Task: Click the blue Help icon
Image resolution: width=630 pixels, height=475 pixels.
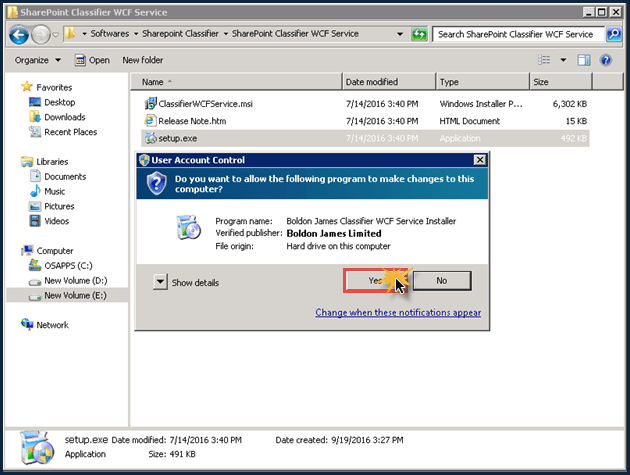Action: 605,60
